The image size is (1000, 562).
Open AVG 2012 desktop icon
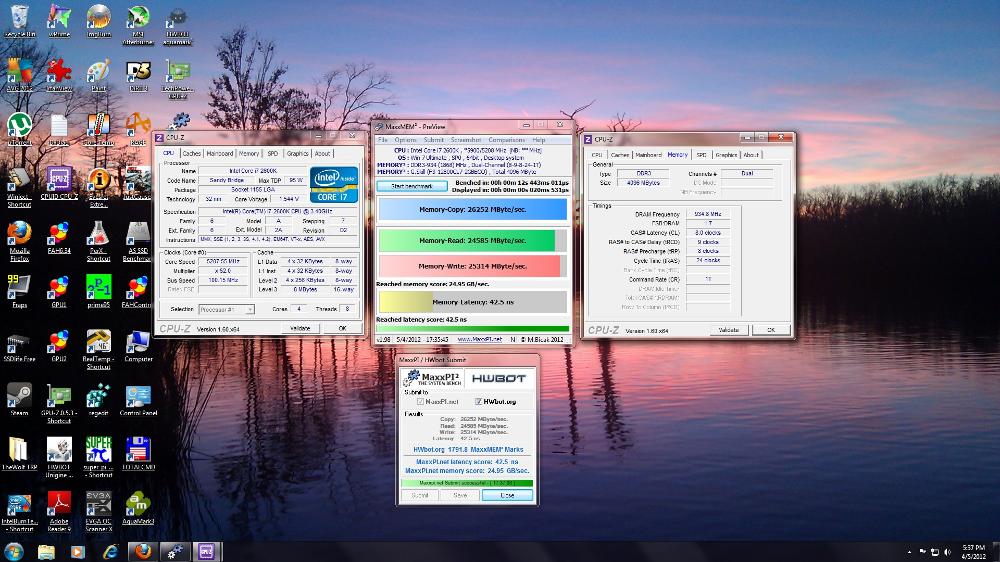[20, 74]
